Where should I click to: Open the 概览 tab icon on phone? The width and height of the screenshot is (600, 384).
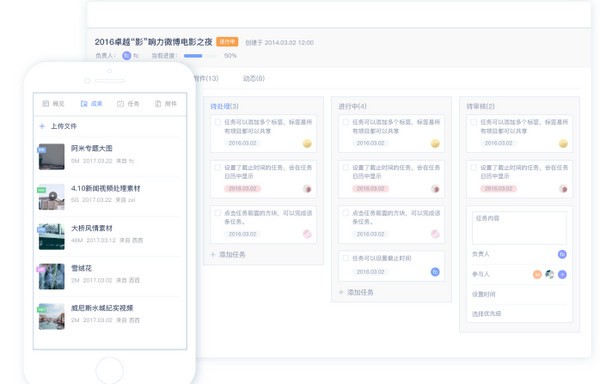click(x=46, y=104)
